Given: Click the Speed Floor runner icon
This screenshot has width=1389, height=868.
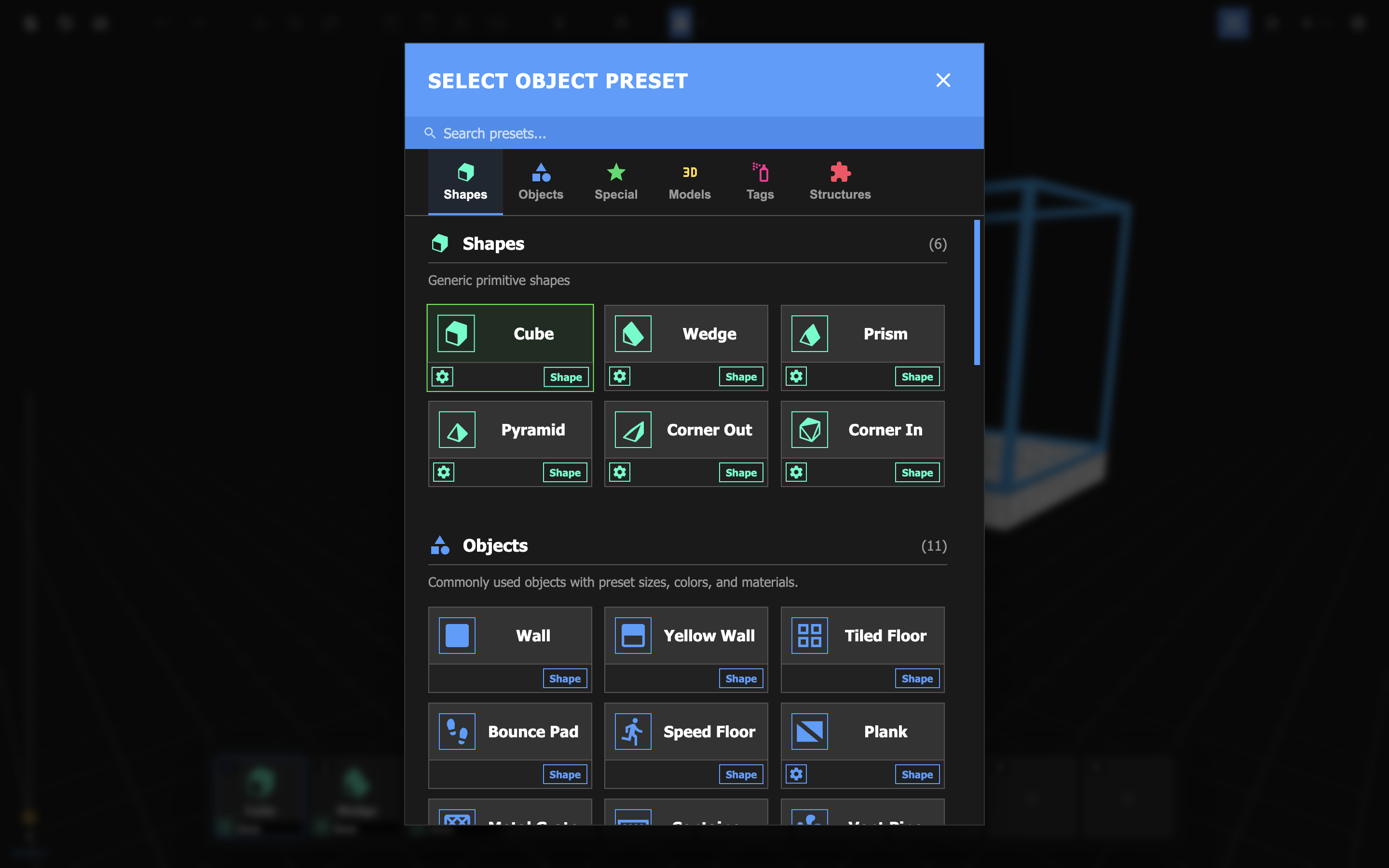Looking at the screenshot, I should coord(633,732).
